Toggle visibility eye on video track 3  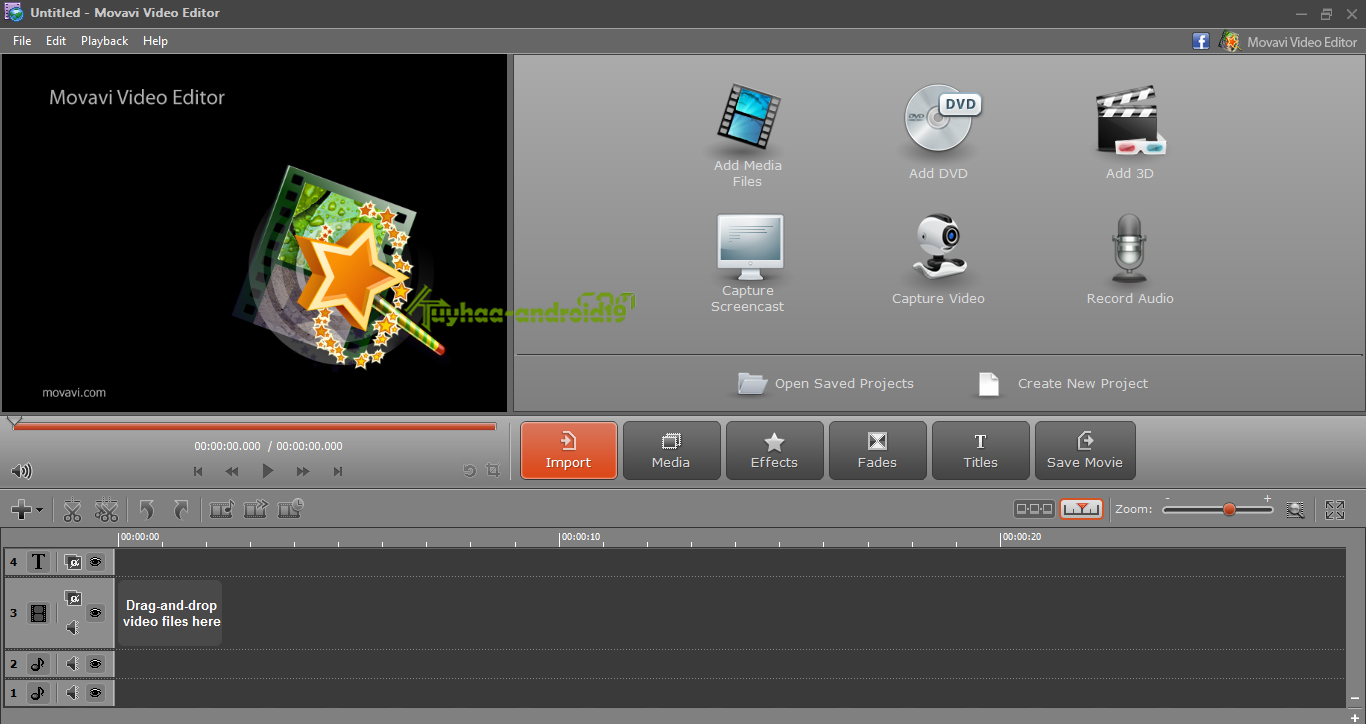95,613
